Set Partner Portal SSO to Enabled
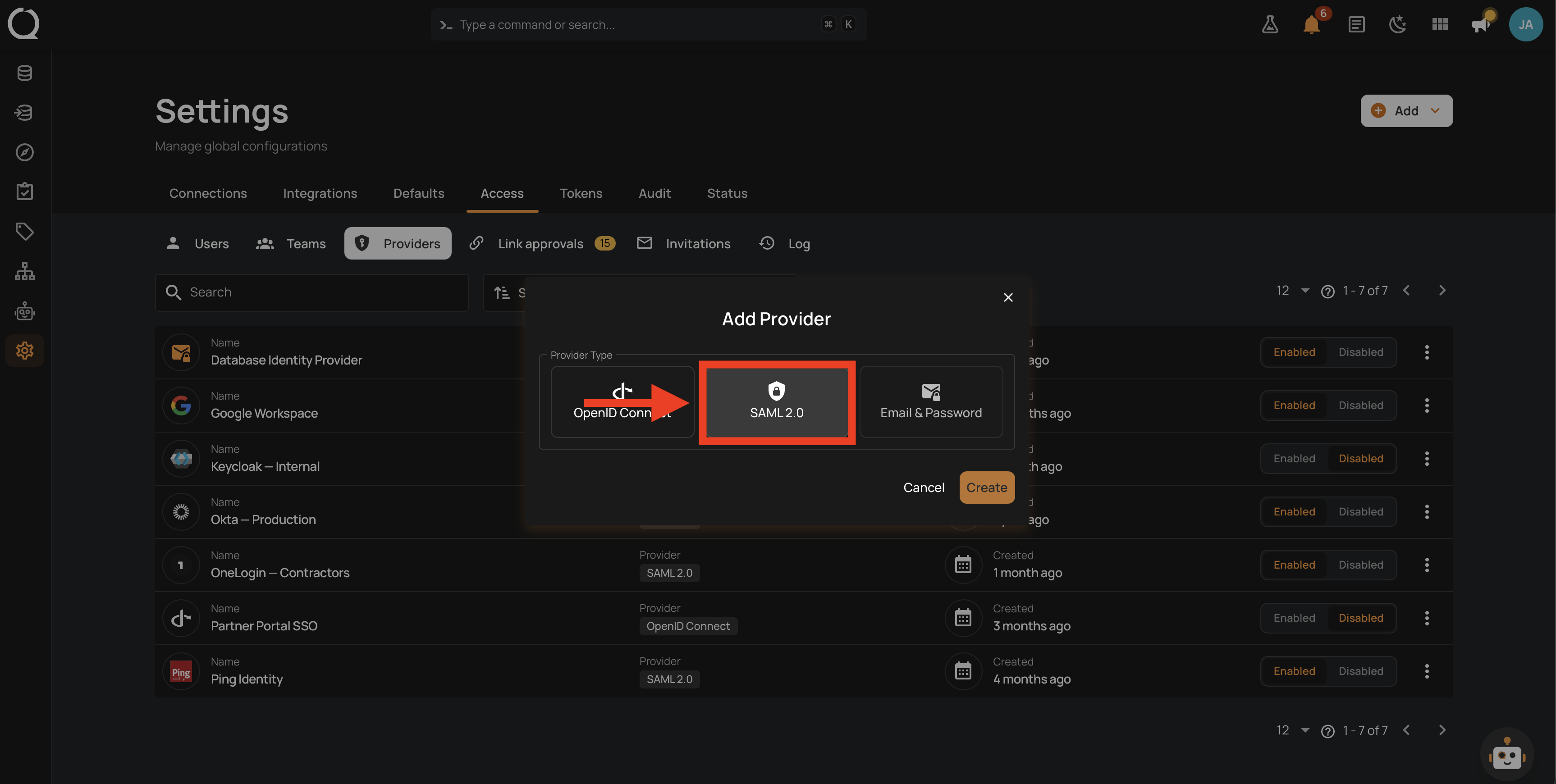The image size is (1556, 784). pos(1294,618)
